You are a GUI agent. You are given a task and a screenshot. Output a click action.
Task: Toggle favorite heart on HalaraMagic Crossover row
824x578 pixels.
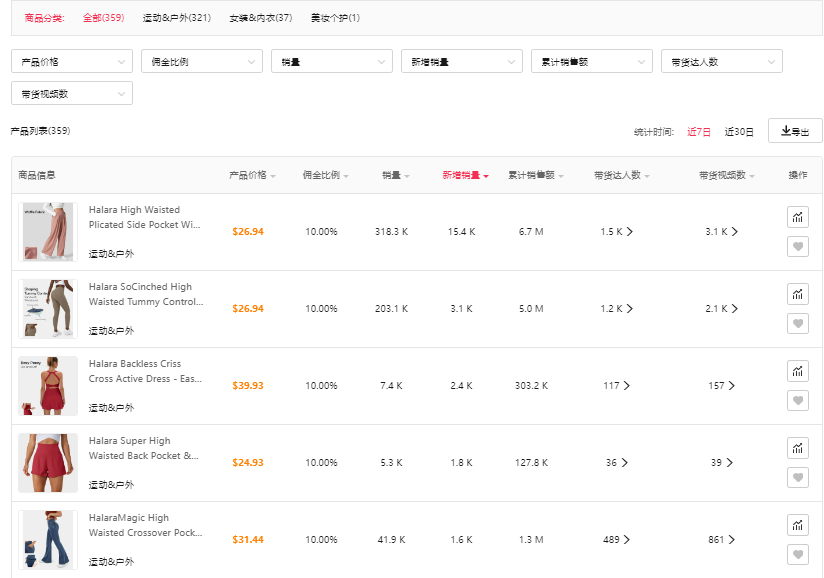(797, 554)
